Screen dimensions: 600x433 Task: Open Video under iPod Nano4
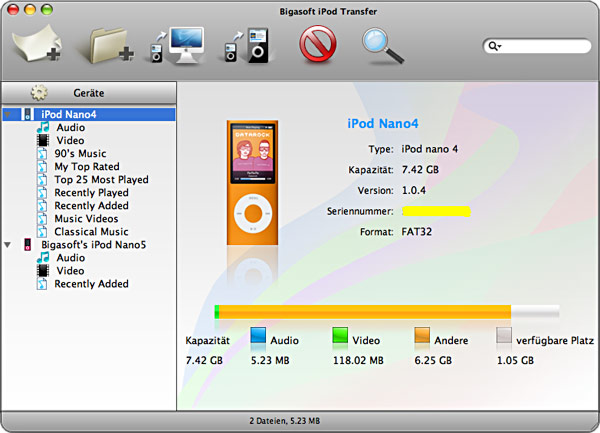tap(70, 140)
